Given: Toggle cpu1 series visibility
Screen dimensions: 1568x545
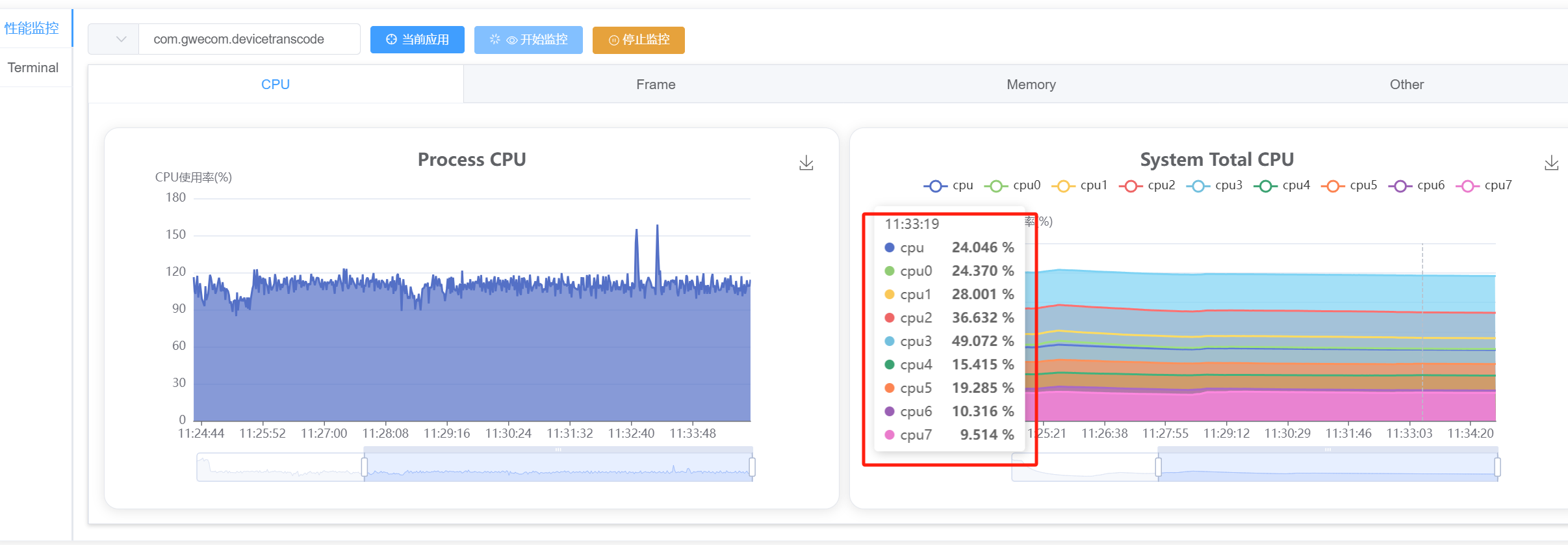Looking at the screenshot, I should 1079,185.
